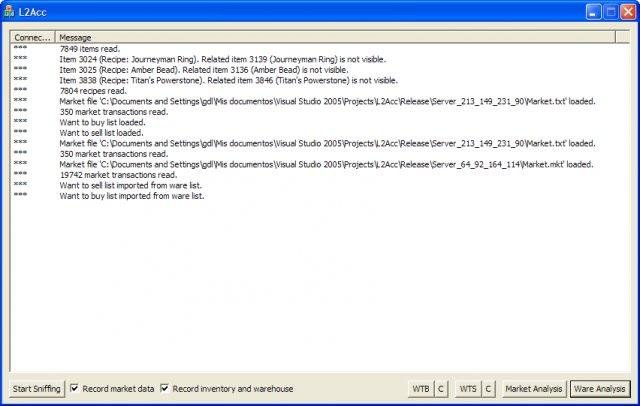Click the Start Sniffing button
This screenshot has height=406, width=640.
click(x=37, y=388)
